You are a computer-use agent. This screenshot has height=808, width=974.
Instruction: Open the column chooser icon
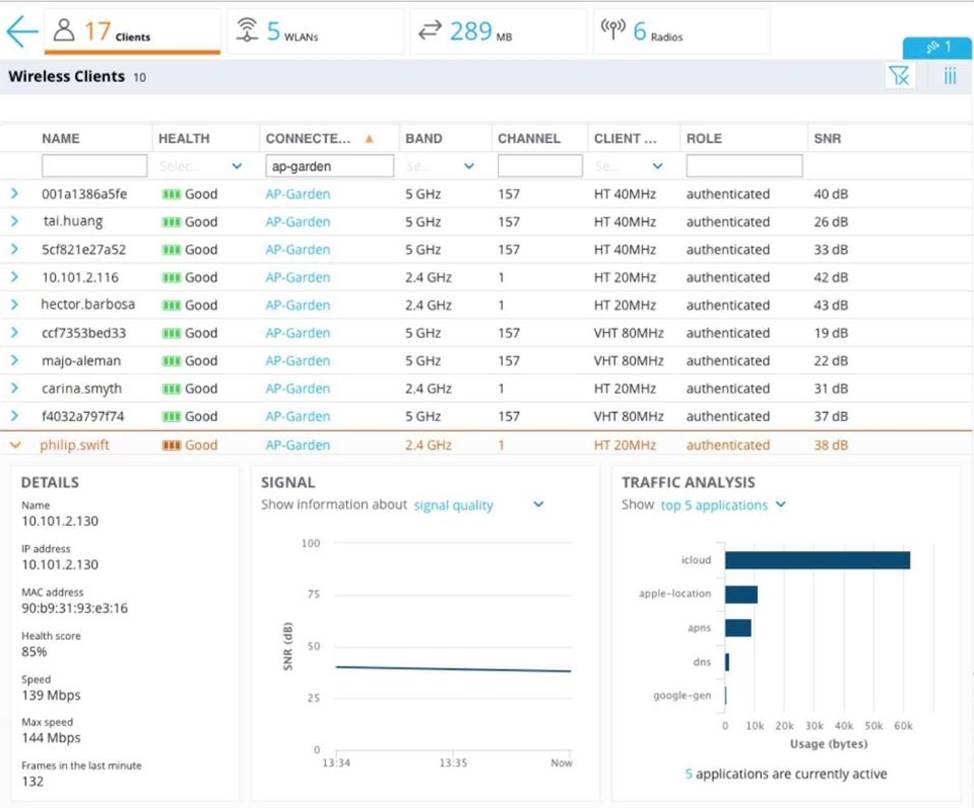(950, 76)
